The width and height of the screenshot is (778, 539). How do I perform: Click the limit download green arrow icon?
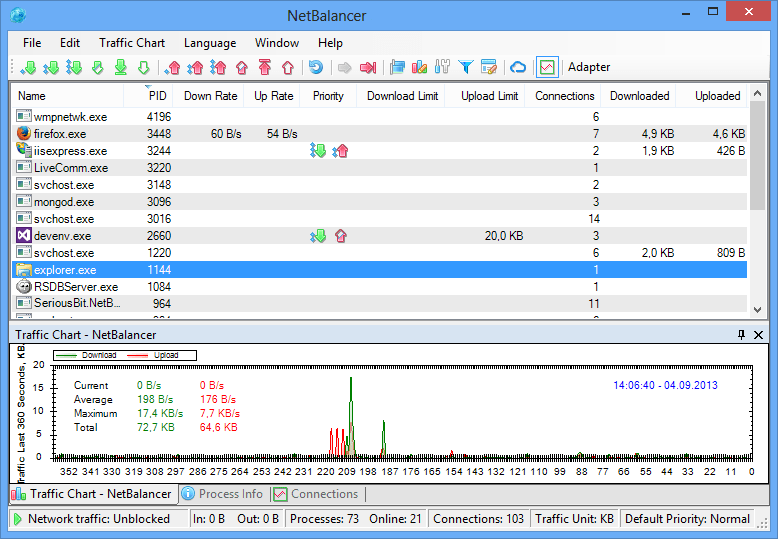[98, 67]
